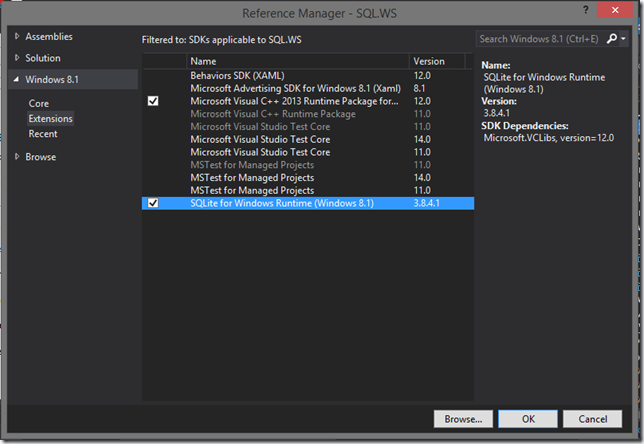Focus the Search Windows 8.1 field
Image resolution: width=644 pixels, height=444 pixels.
pyautogui.click(x=540, y=39)
